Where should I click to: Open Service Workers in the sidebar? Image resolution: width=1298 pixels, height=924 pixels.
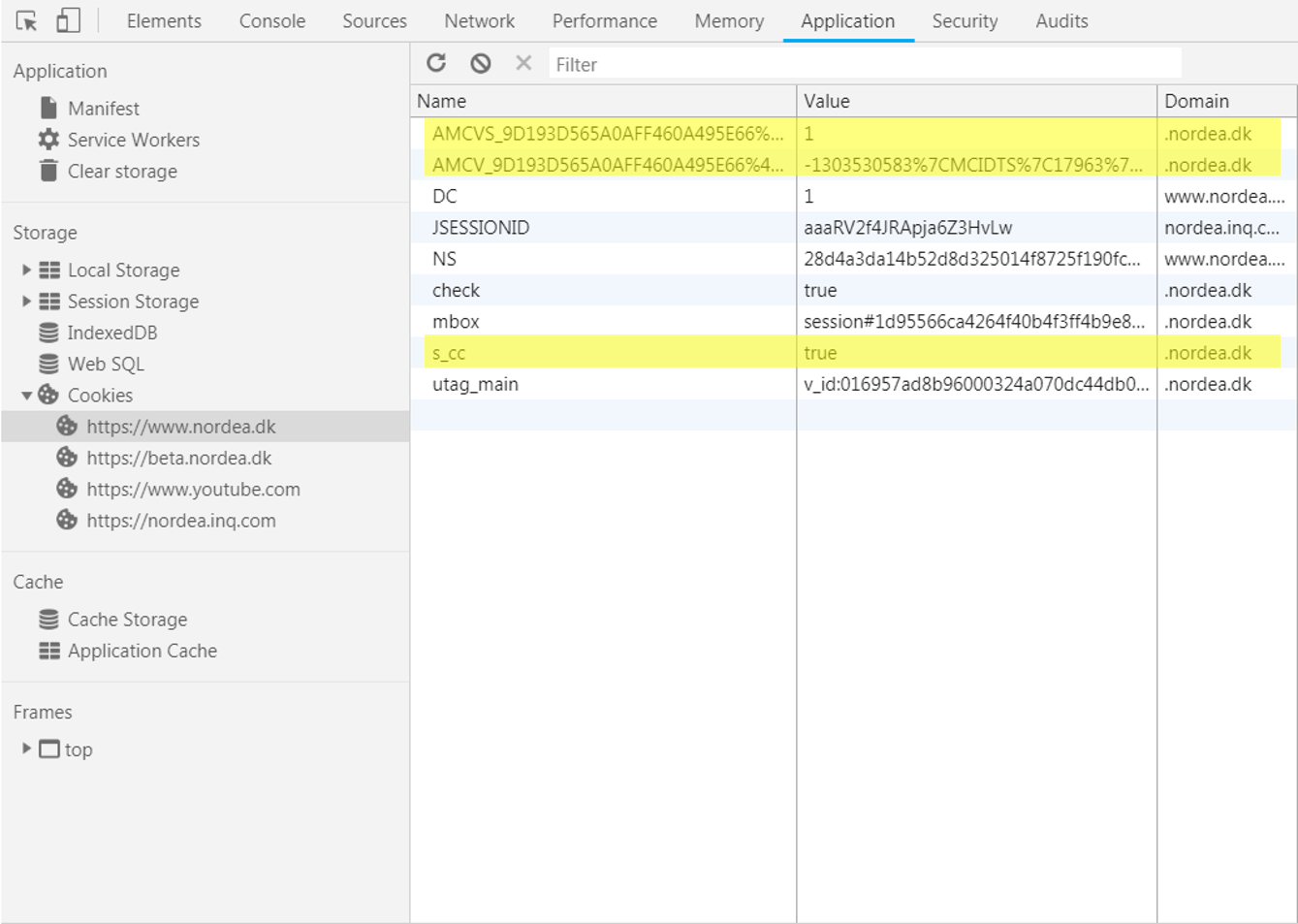click(134, 140)
